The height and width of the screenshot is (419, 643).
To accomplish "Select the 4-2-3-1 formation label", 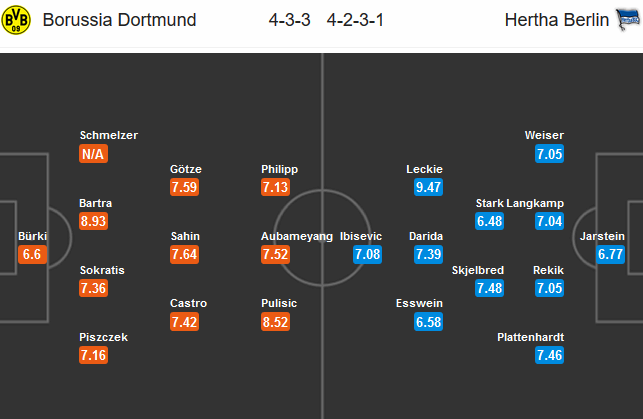I will coord(355,20).
